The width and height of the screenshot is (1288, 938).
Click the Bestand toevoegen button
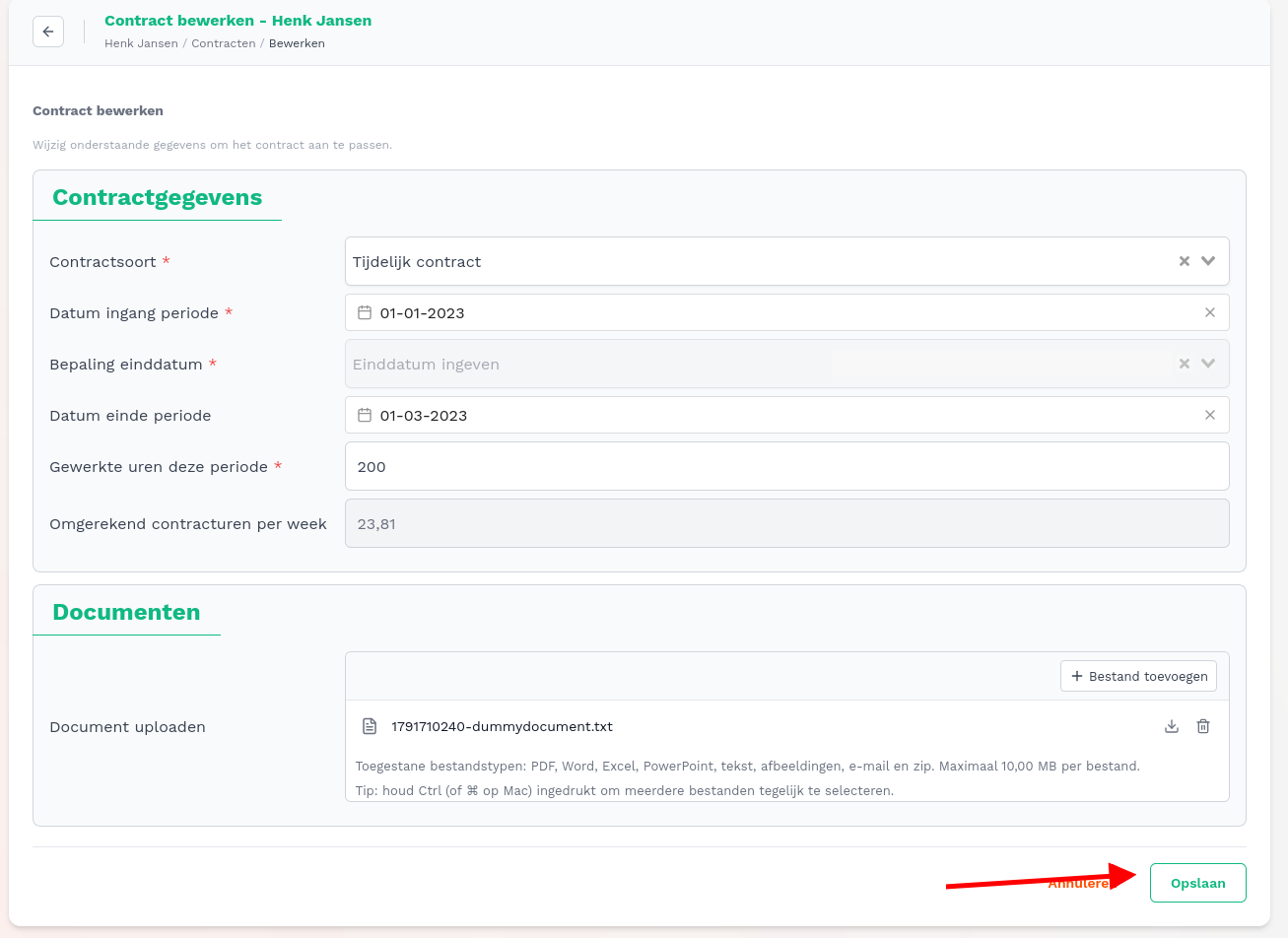click(x=1138, y=676)
